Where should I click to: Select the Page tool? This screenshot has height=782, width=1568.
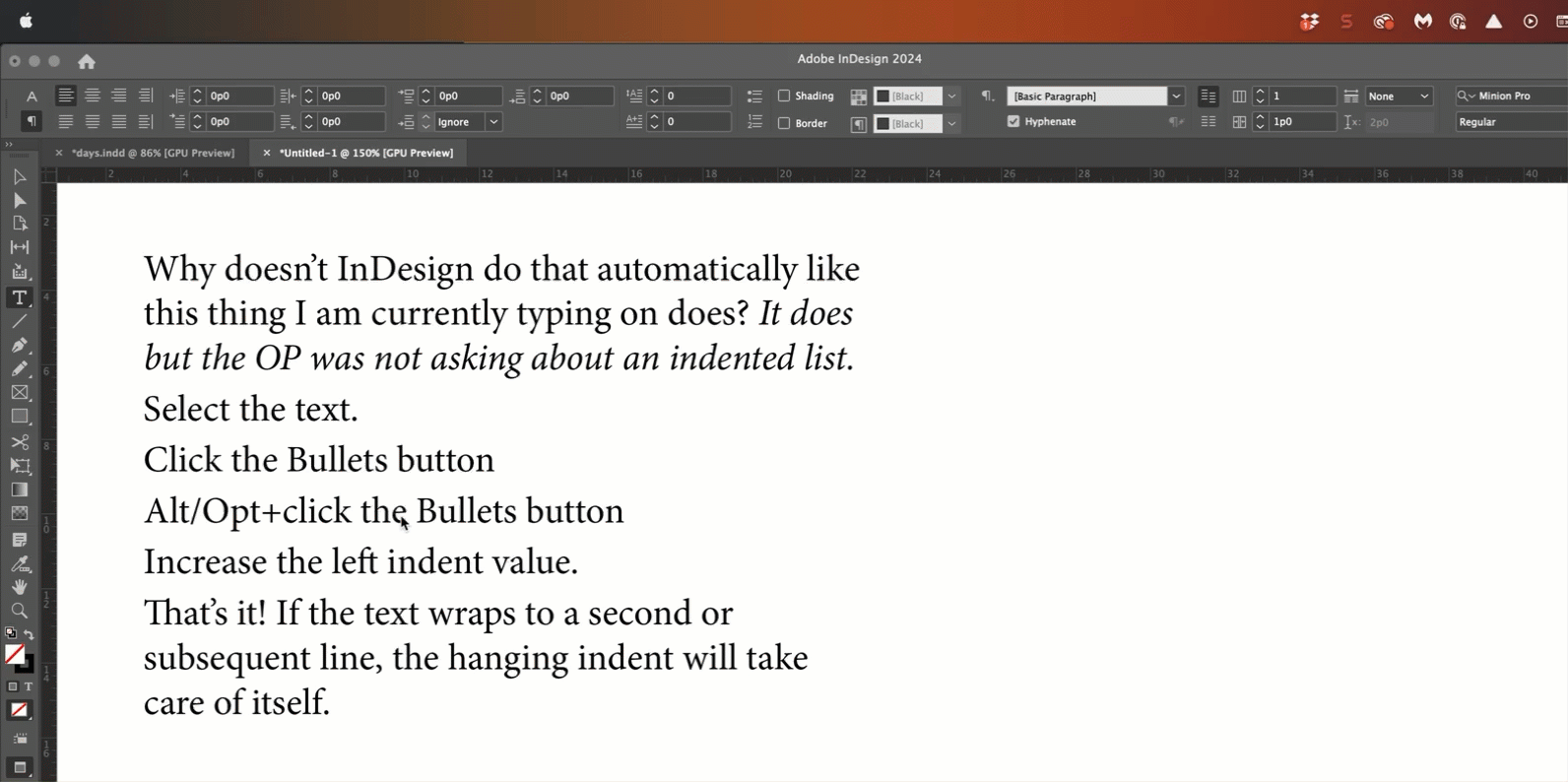tap(19, 224)
